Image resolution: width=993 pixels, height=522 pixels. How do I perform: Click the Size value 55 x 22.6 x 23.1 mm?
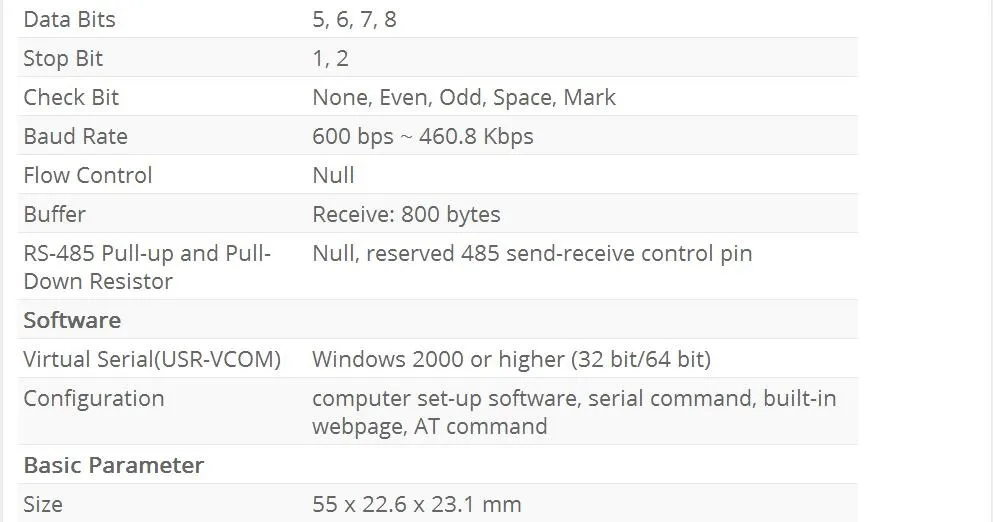click(417, 504)
